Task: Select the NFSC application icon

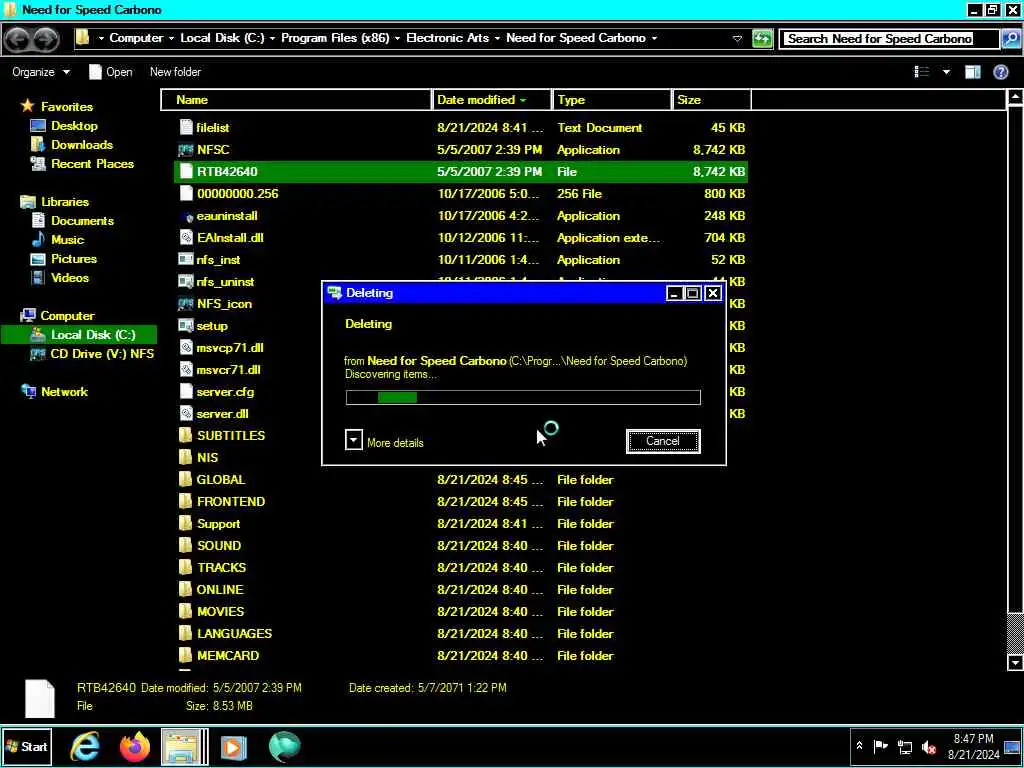Action: (x=186, y=150)
